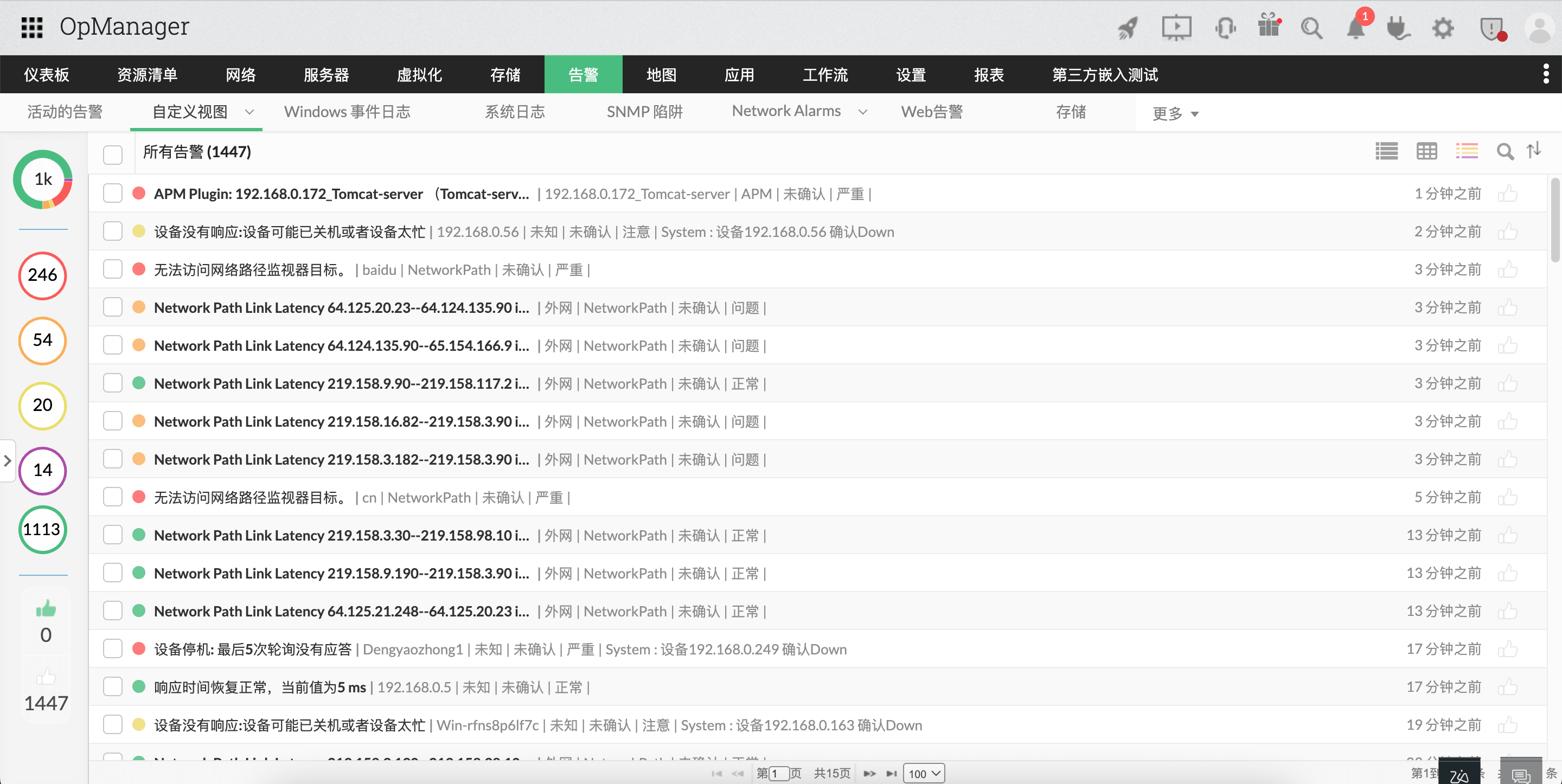Open OpManager settings gear icon
The width and height of the screenshot is (1562, 784).
click(1444, 28)
